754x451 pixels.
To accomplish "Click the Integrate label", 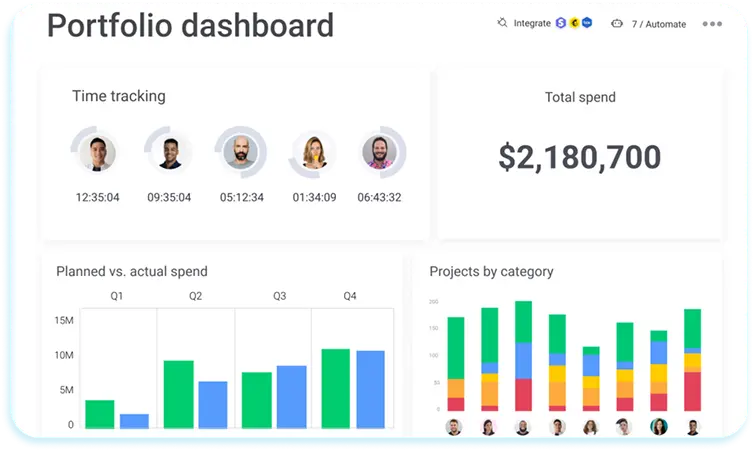I will [532, 23].
